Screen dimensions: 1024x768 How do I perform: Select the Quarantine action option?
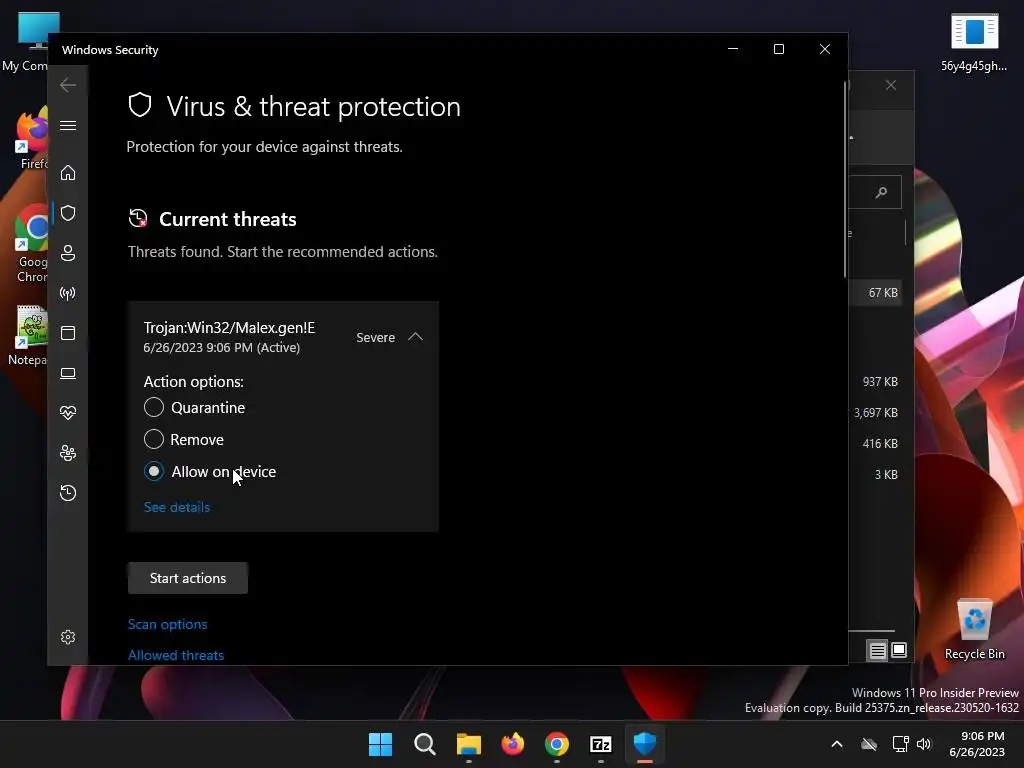point(153,408)
